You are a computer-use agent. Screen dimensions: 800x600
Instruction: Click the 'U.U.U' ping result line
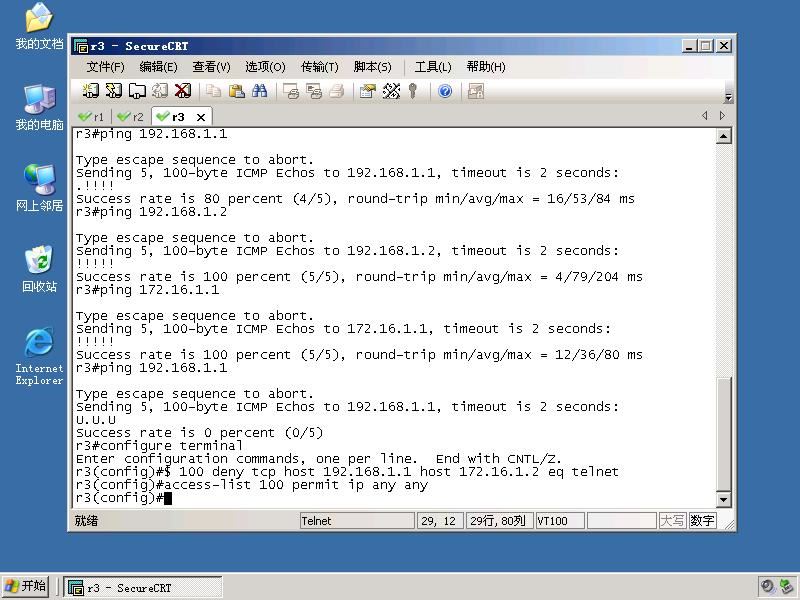[x=96, y=420]
